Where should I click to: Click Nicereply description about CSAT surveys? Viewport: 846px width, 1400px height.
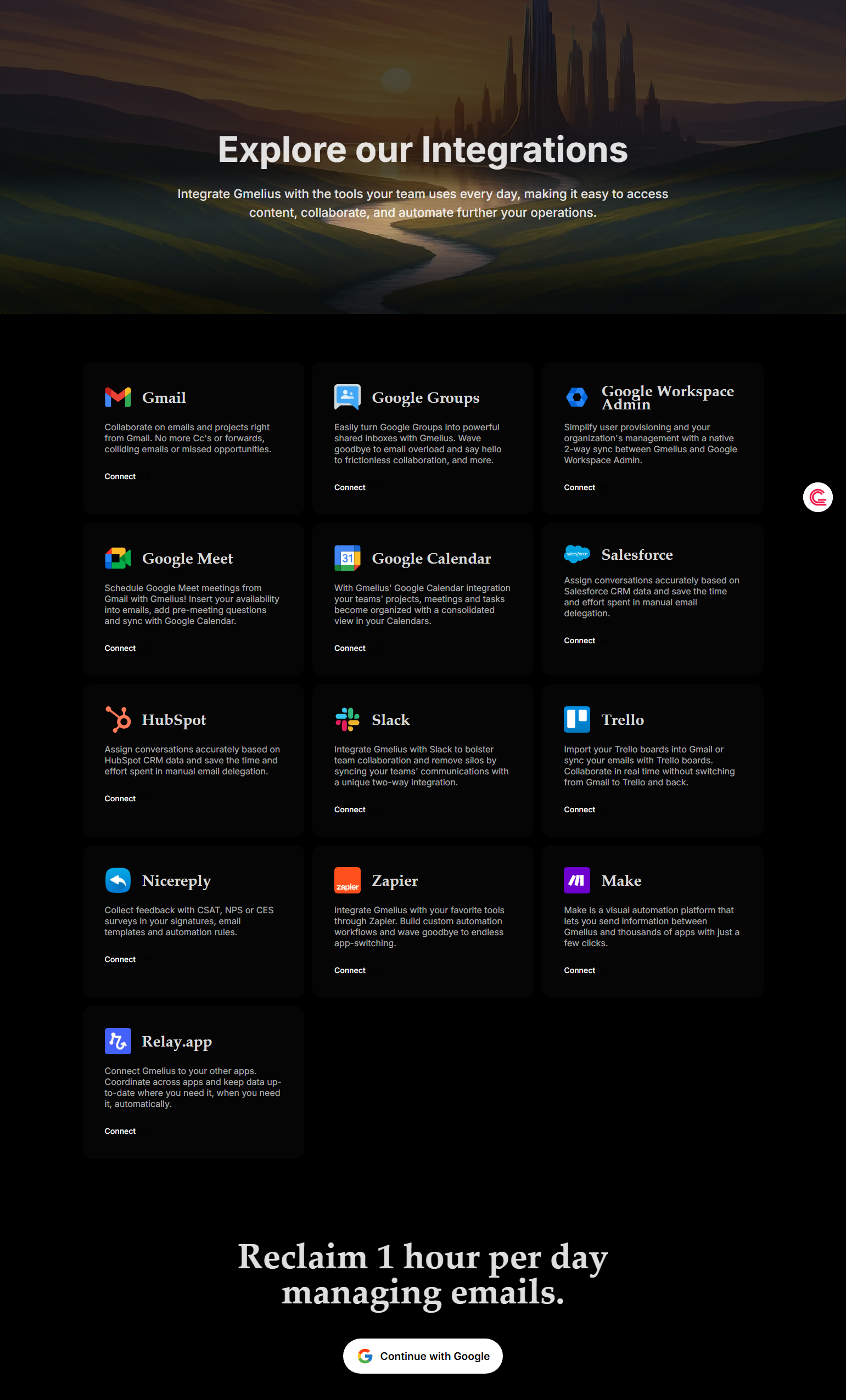pos(189,921)
